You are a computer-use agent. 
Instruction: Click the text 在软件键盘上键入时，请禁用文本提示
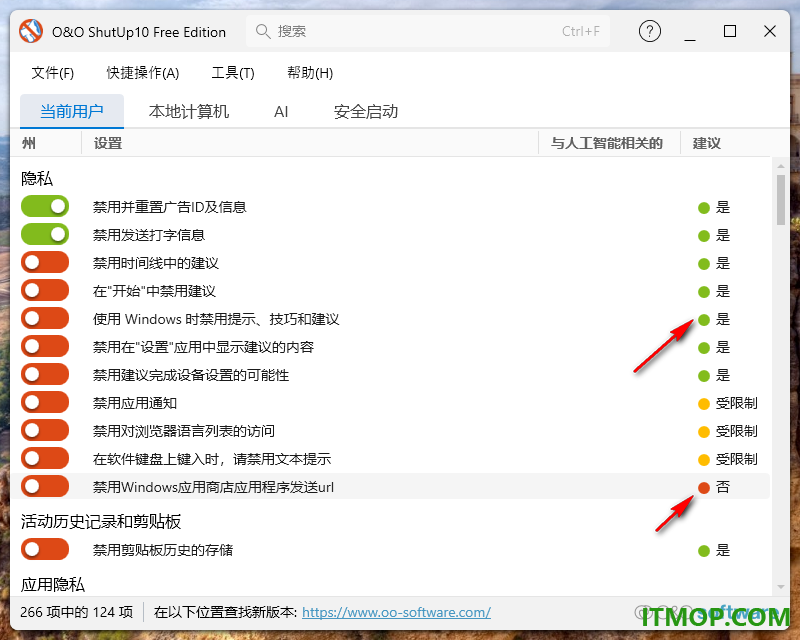(212, 459)
